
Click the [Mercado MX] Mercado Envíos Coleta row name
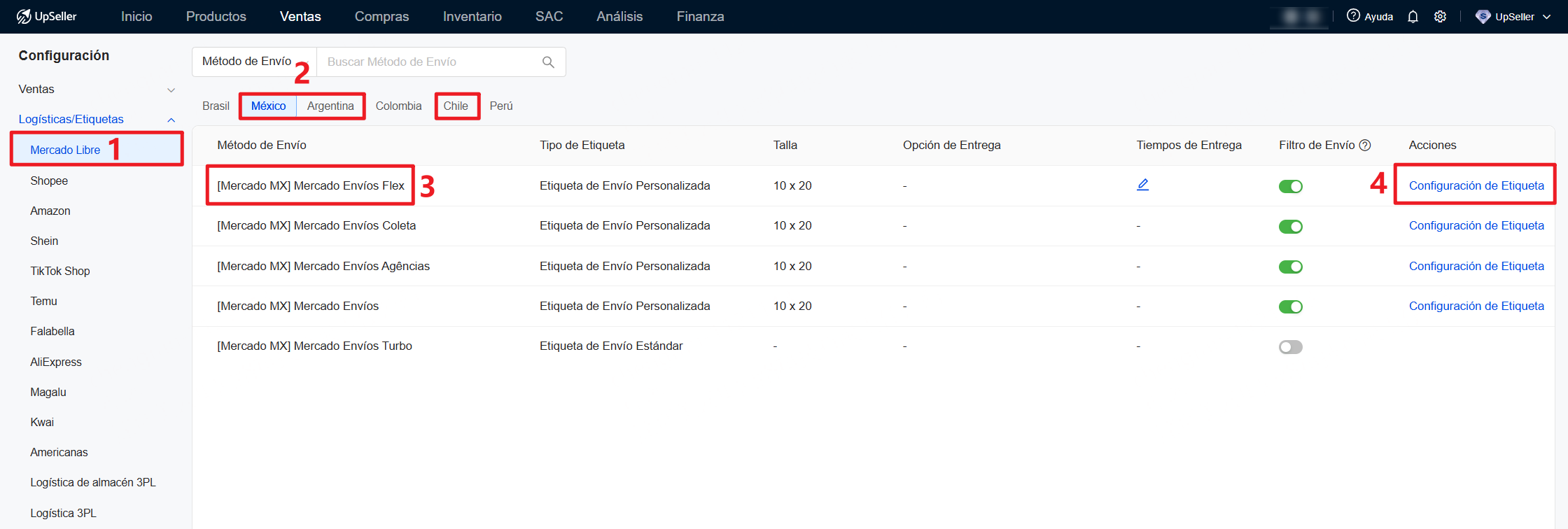316,225
